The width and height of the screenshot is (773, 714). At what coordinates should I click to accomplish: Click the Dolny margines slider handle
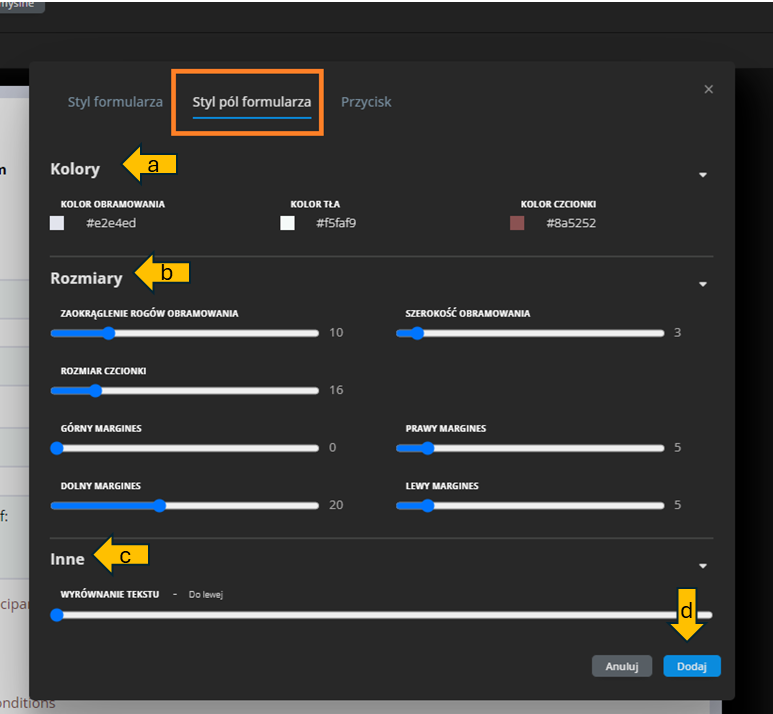pos(160,506)
